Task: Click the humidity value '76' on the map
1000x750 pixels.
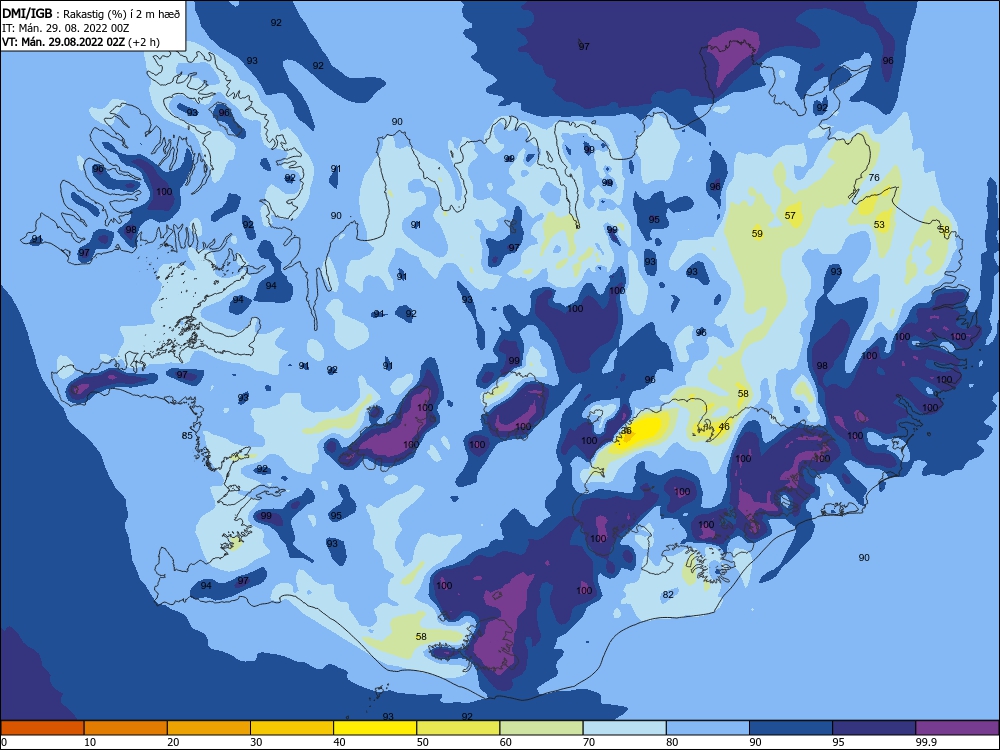Action: (x=874, y=177)
